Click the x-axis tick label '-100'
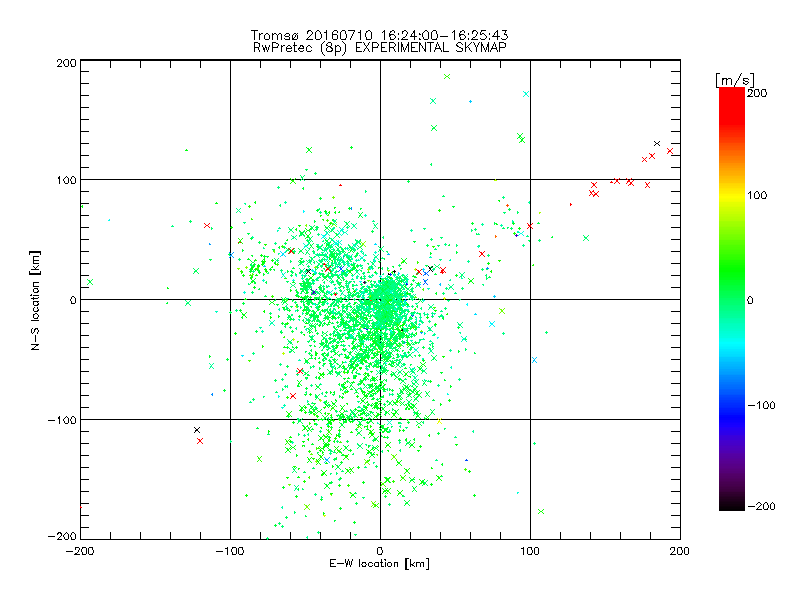The width and height of the screenshot is (800, 600). [230, 551]
